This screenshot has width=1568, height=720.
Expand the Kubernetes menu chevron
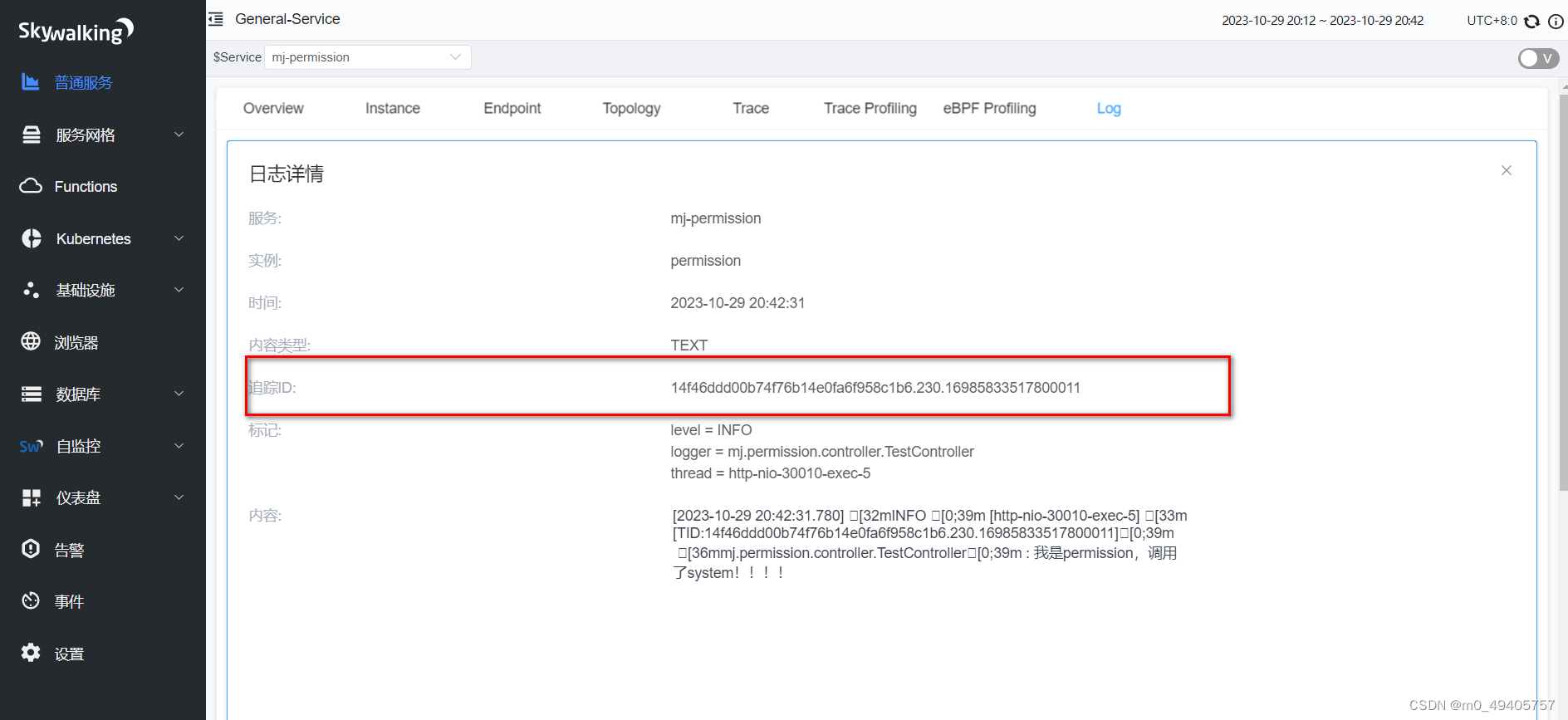pos(179,238)
